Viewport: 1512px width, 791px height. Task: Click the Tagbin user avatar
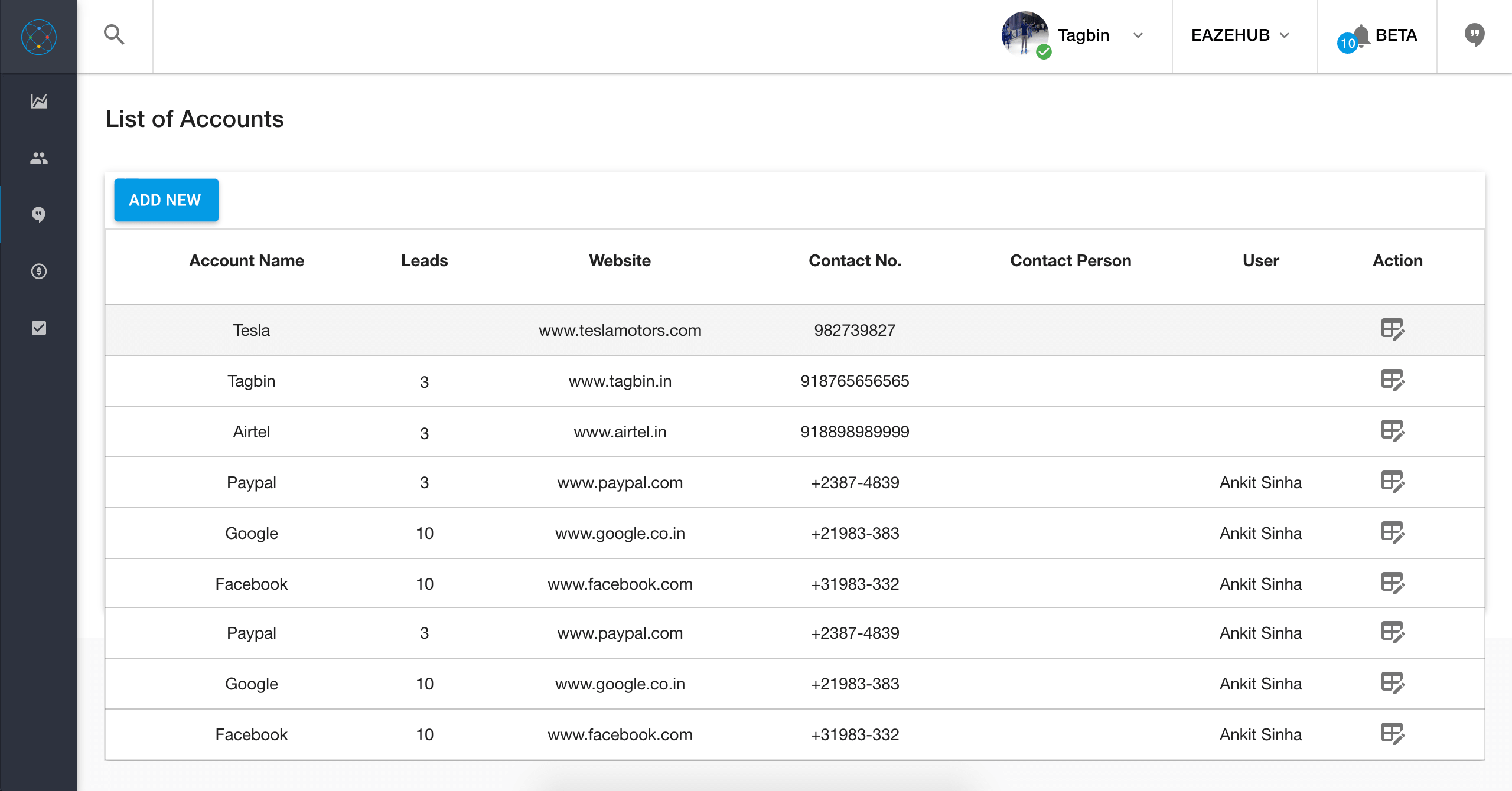coord(1025,34)
